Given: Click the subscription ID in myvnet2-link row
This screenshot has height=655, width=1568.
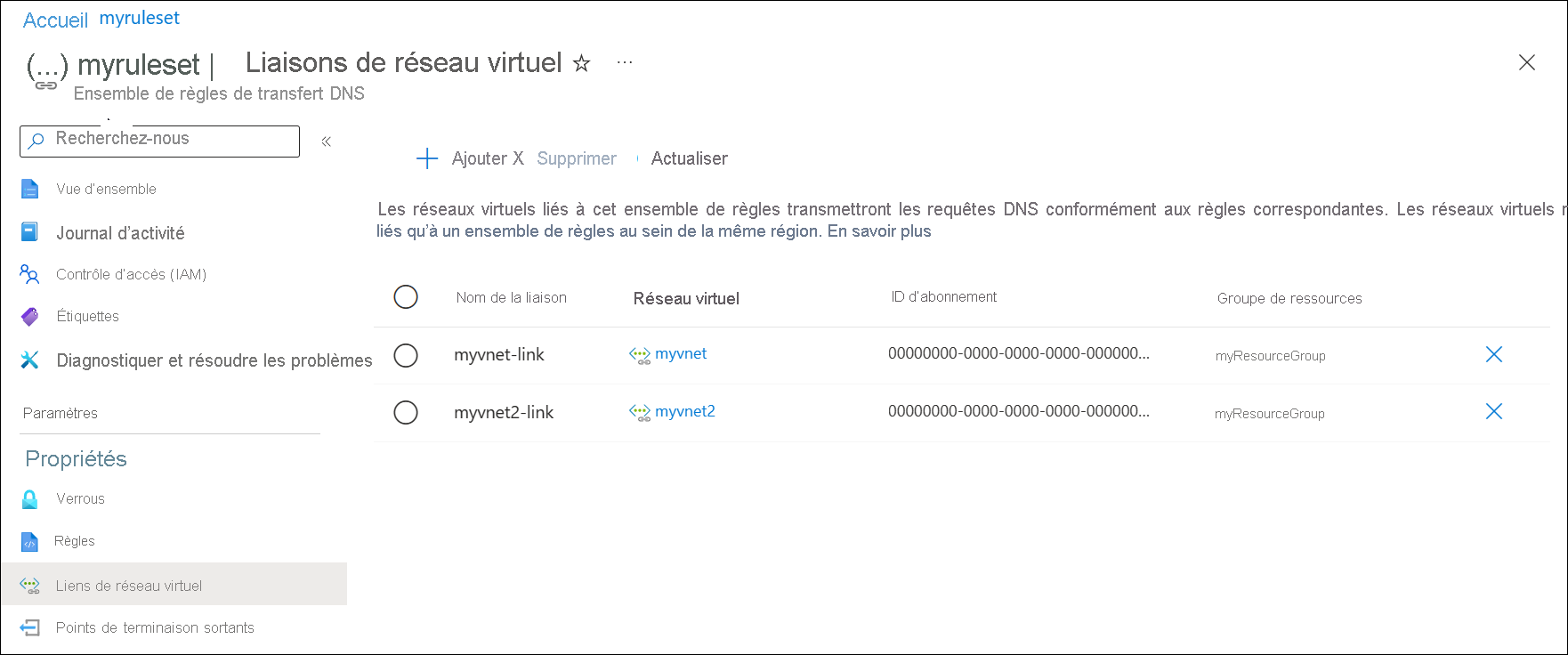Looking at the screenshot, I should click(1019, 411).
